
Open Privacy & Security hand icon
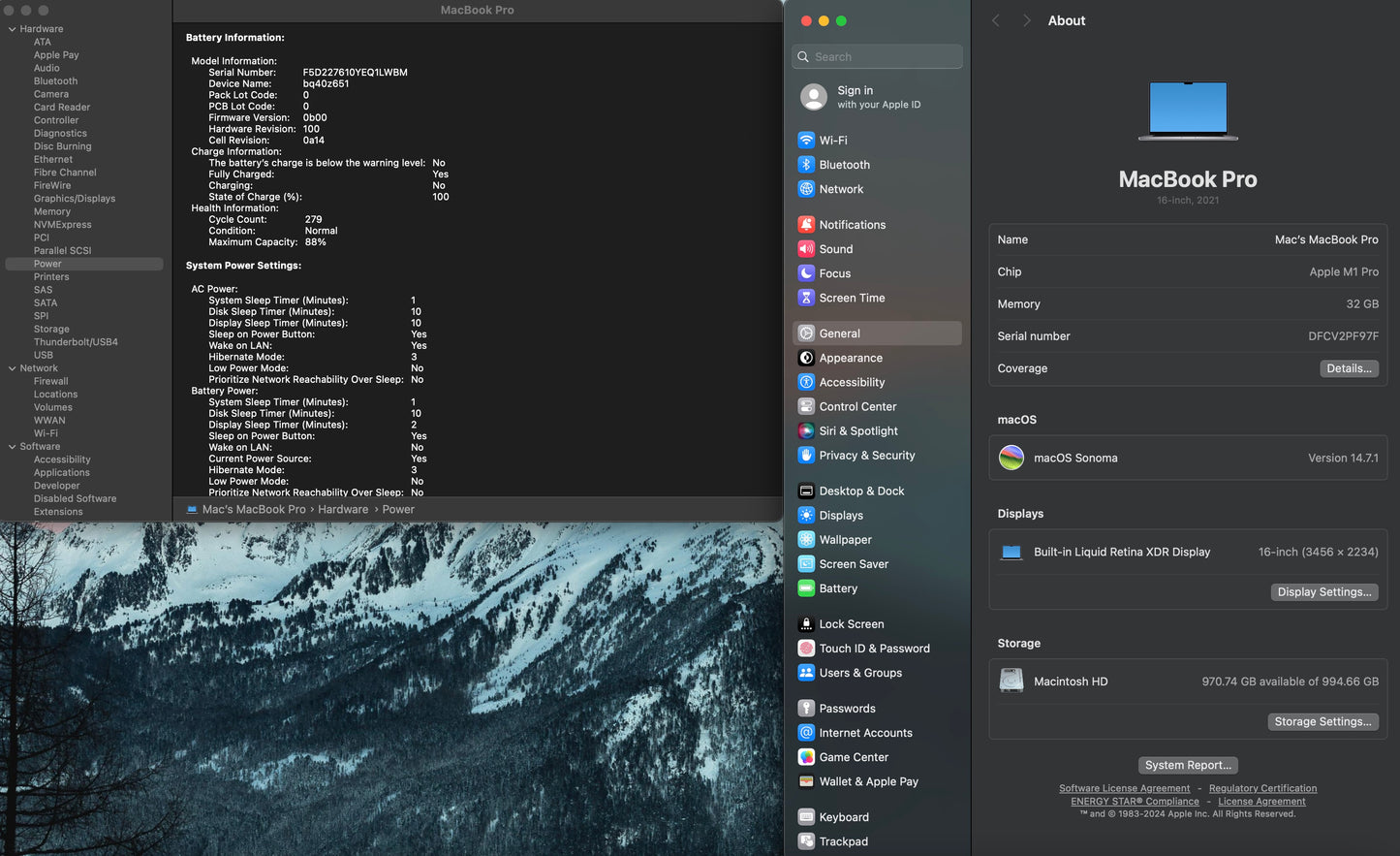pyautogui.click(x=806, y=455)
